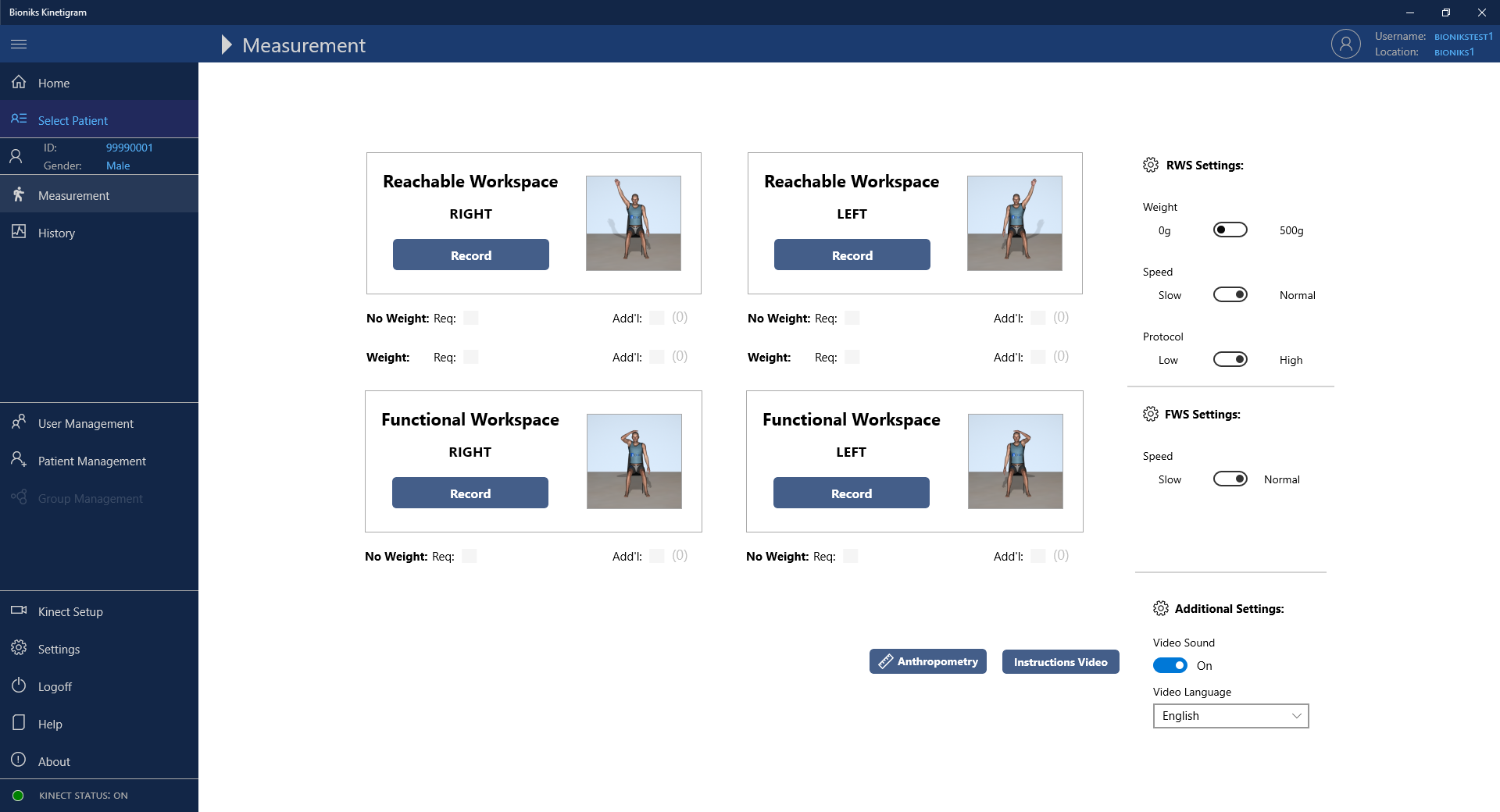Click the Home icon in sidebar

pos(19,83)
